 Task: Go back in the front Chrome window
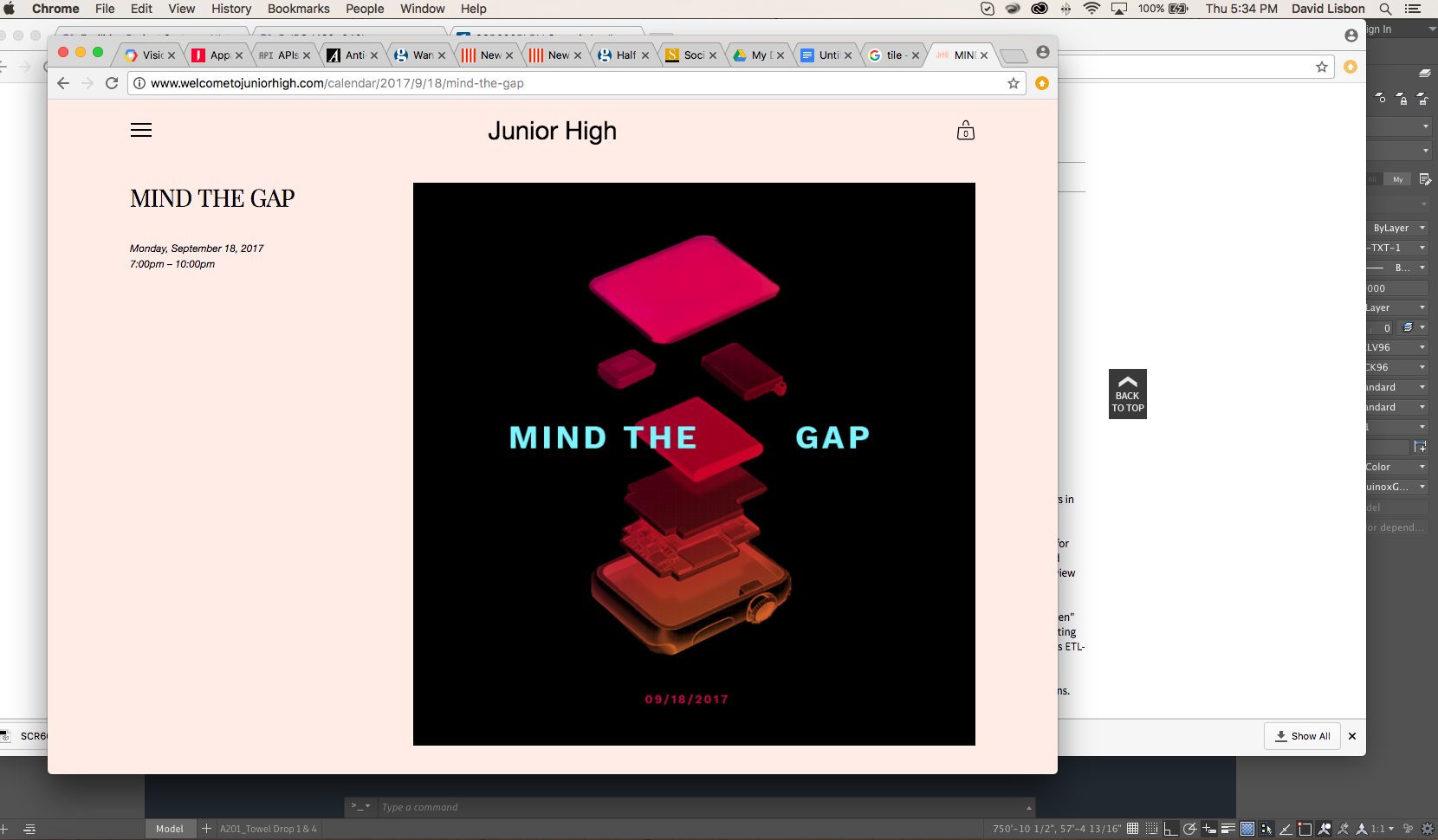pyautogui.click(x=62, y=83)
